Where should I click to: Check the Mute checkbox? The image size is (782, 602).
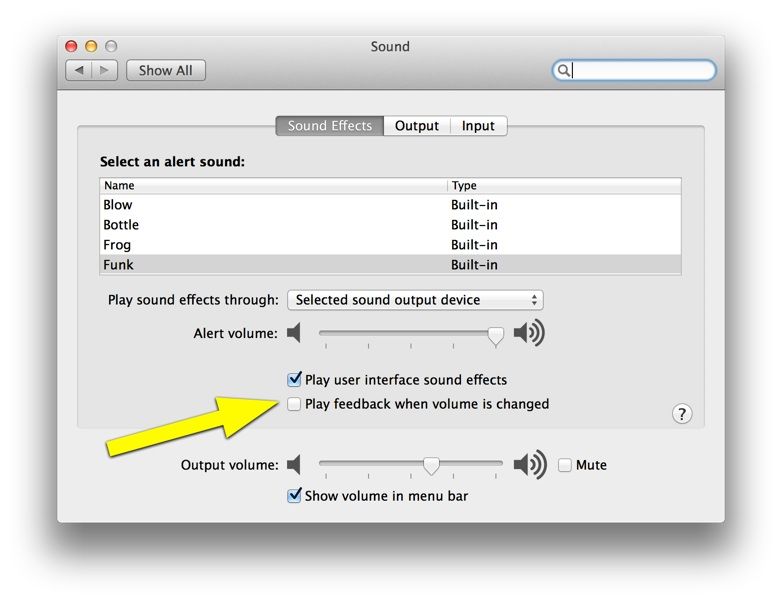pos(565,465)
